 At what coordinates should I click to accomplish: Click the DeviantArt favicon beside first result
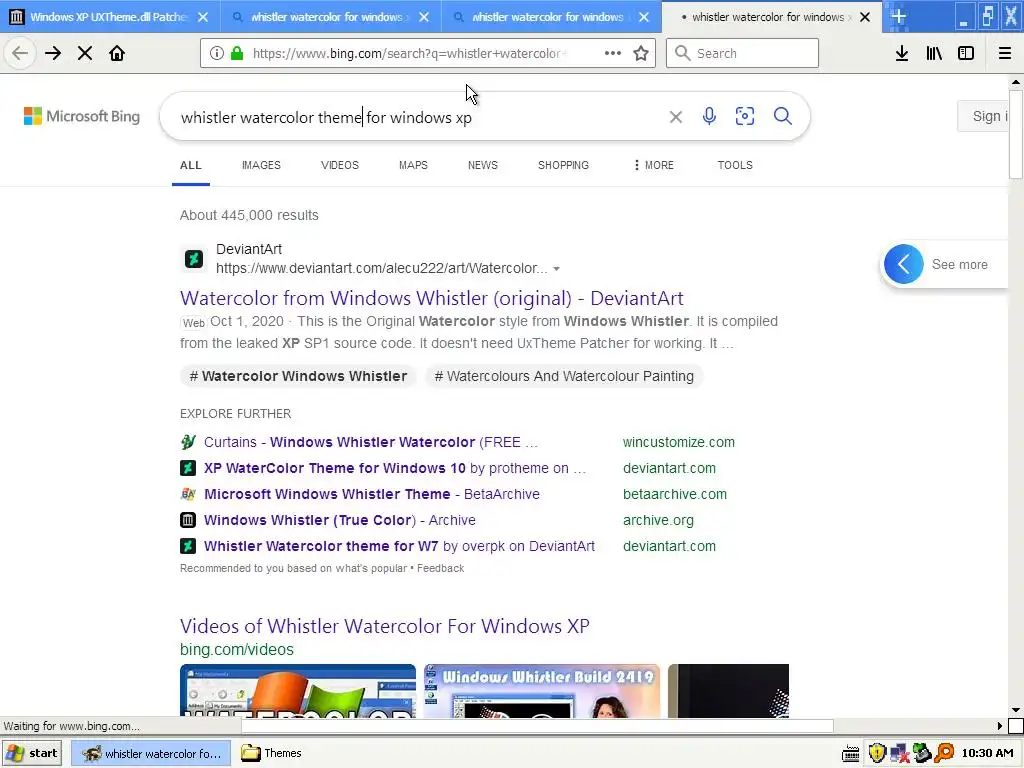(x=193, y=259)
